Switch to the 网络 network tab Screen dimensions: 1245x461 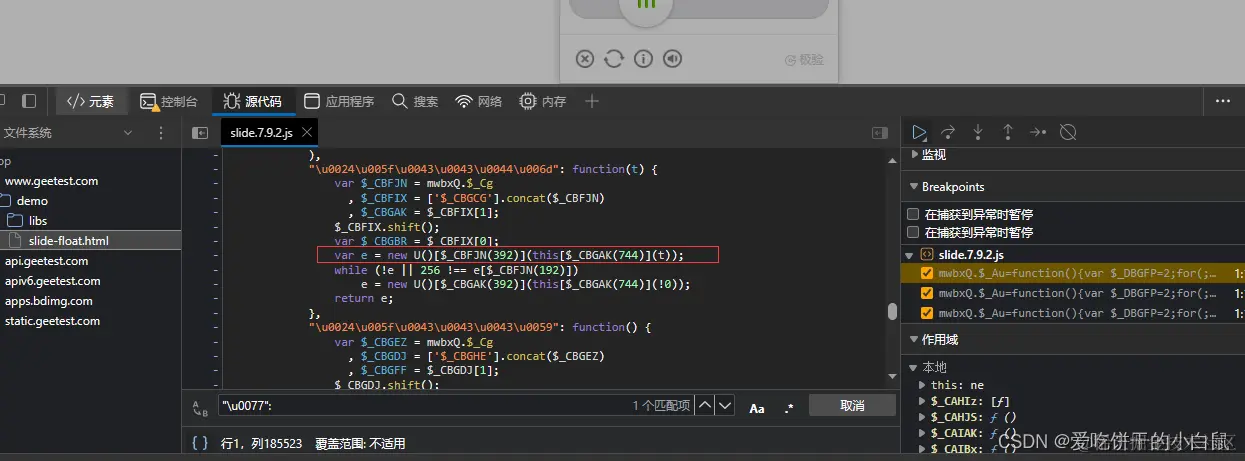[x=479, y=101]
